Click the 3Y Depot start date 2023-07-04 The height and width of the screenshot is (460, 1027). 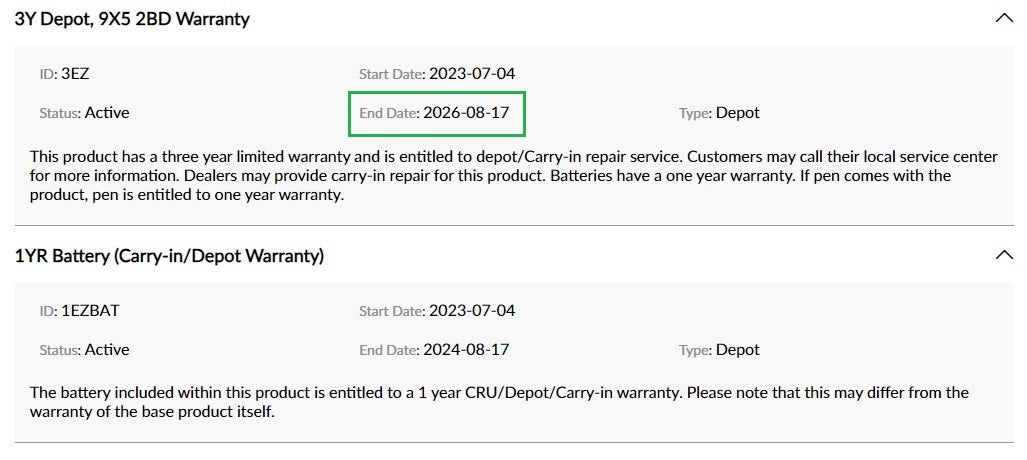[472, 74]
